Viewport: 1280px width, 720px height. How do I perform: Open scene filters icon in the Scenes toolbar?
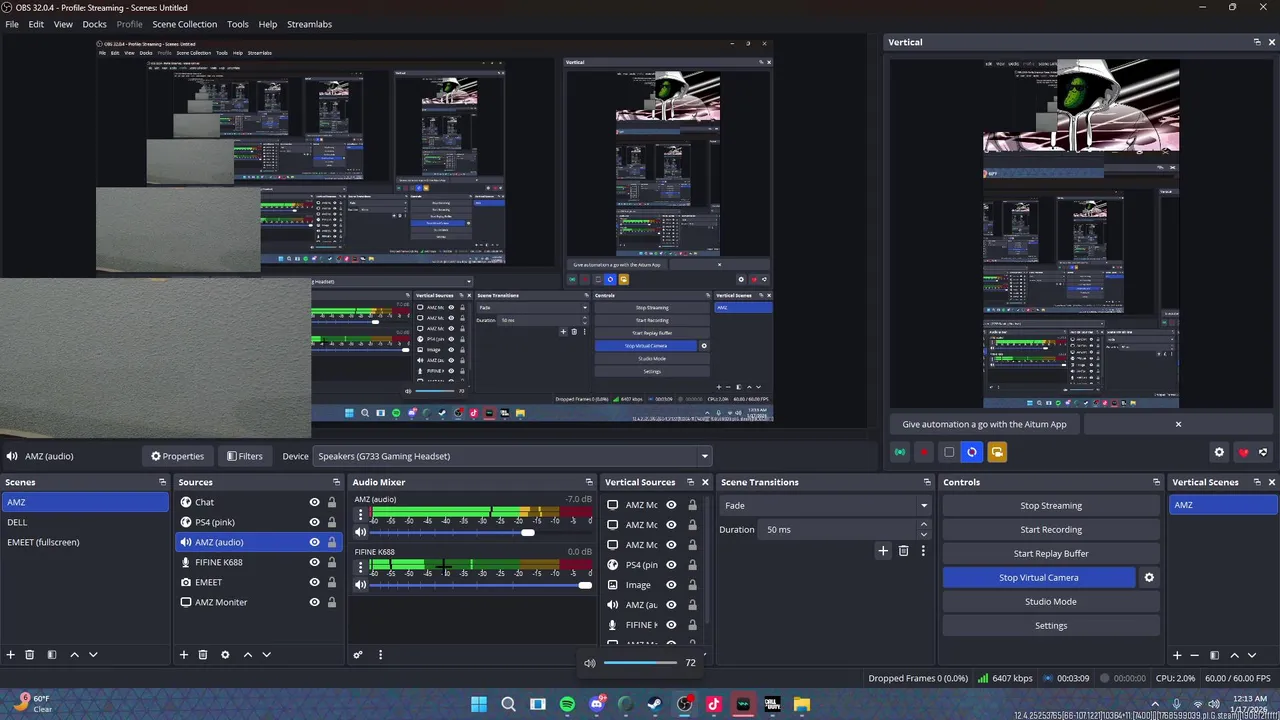pos(52,655)
